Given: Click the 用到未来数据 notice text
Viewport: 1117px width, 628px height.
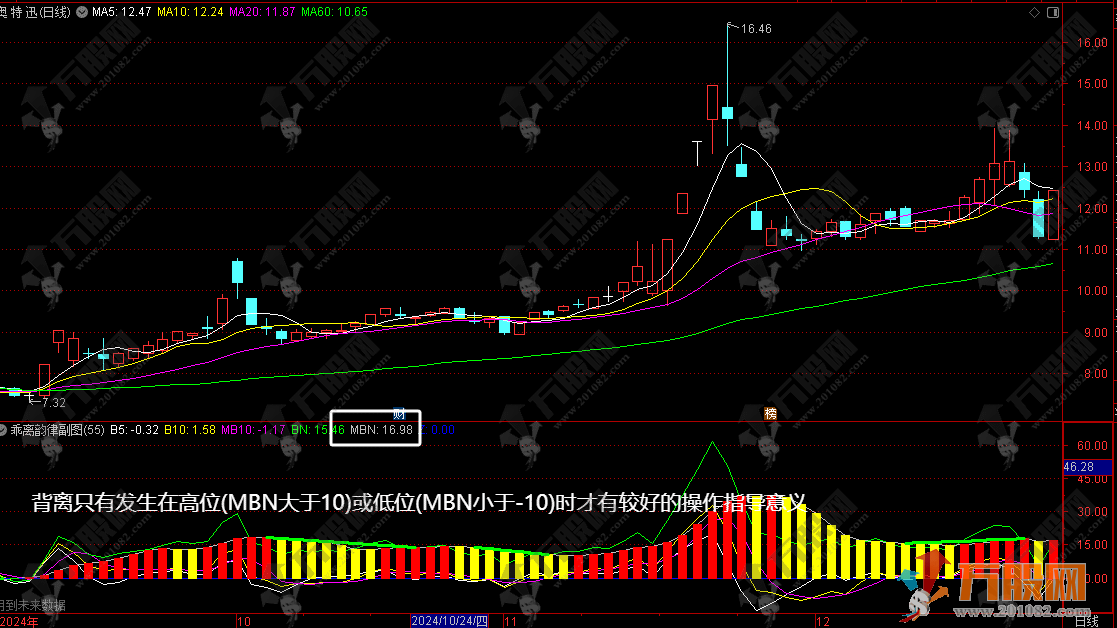Looking at the screenshot, I should (x=32, y=605).
